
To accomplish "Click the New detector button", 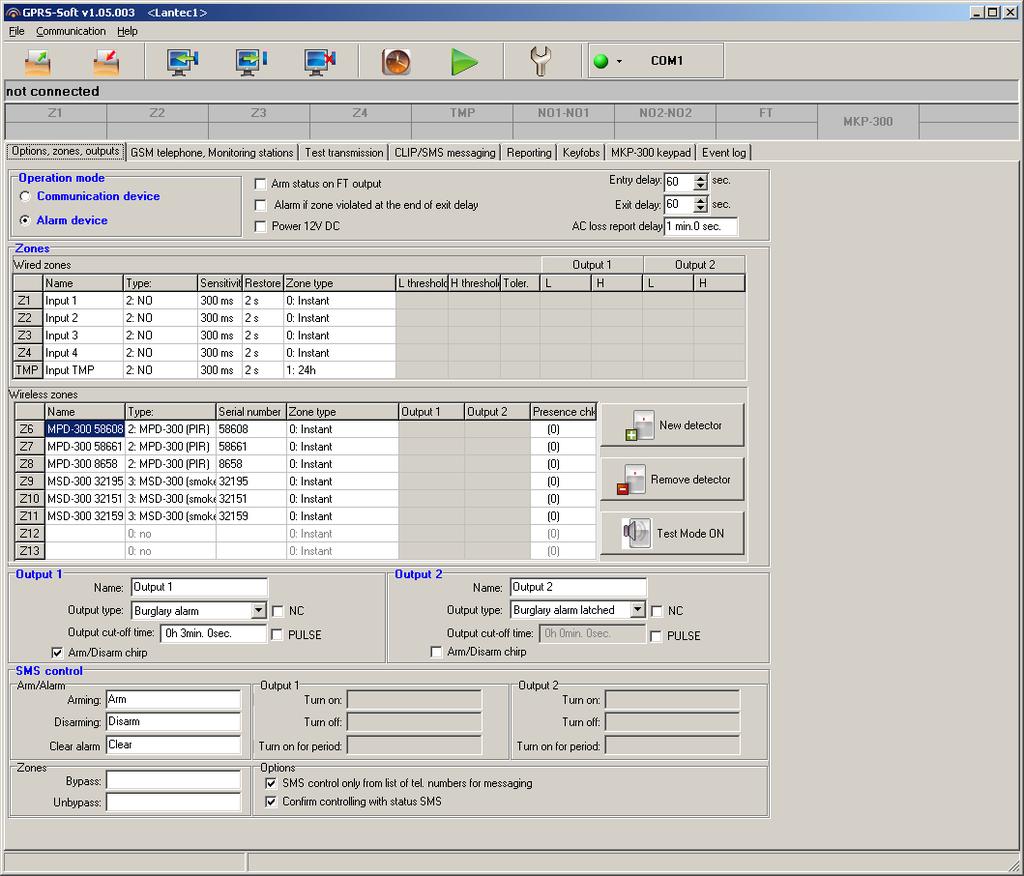I will 672,425.
